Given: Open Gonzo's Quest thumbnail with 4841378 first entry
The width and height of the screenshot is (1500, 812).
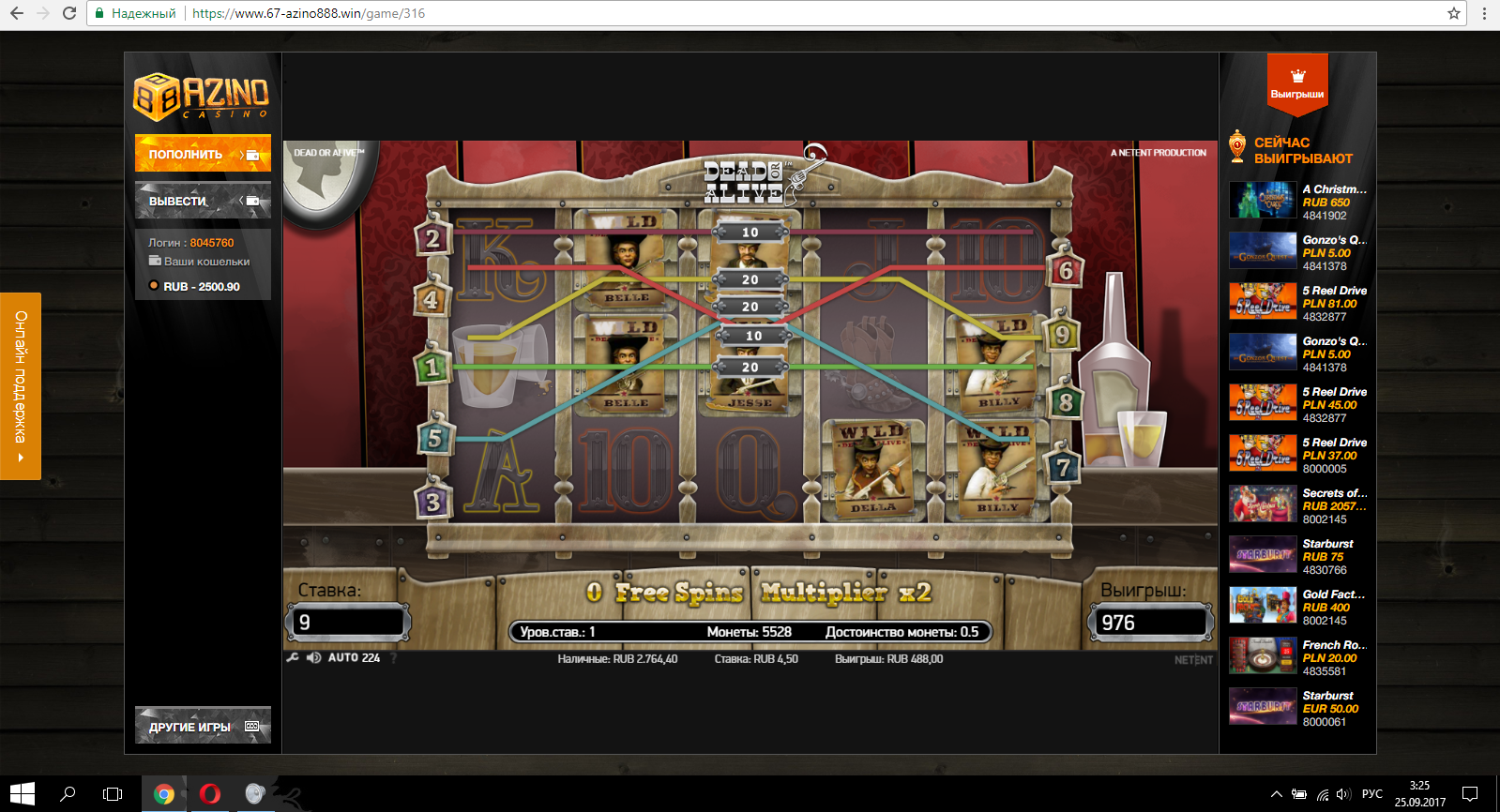Looking at the screenshot, I should tap(1263, 250).
